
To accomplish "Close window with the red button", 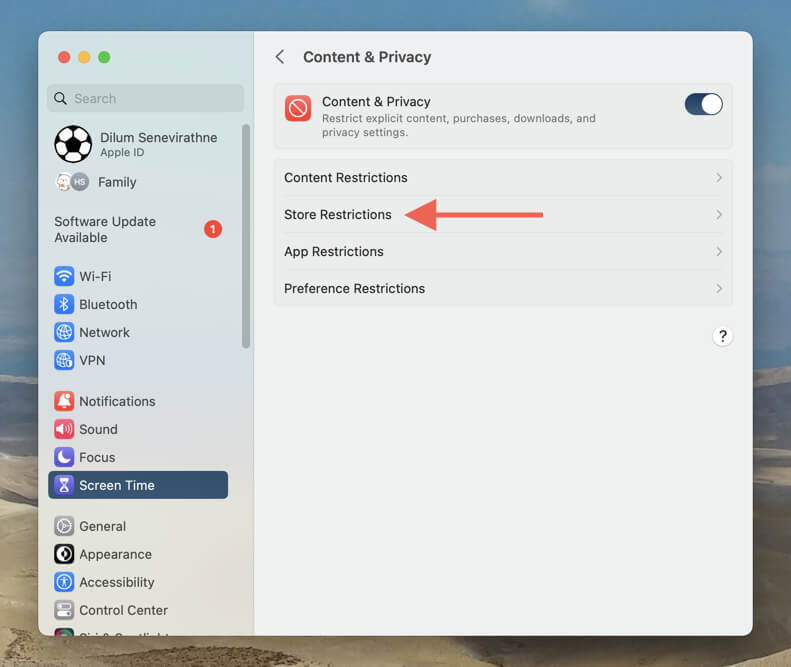I will click(64, 57).
